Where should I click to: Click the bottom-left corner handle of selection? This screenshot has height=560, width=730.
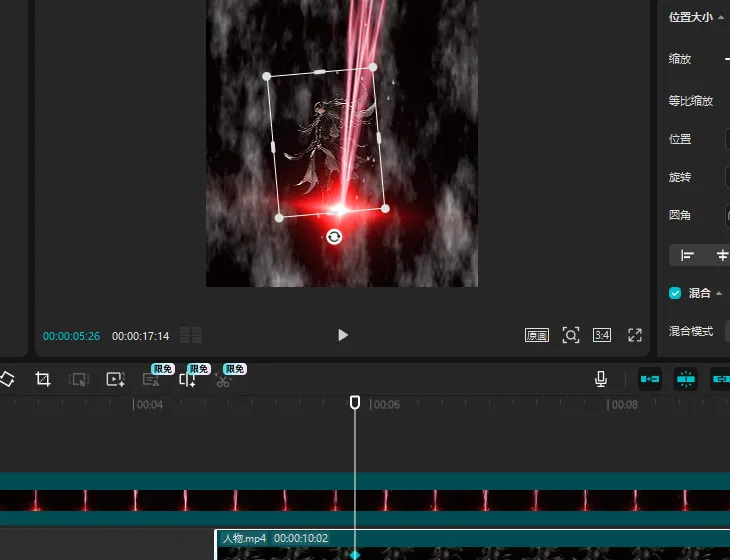point(279,218)
